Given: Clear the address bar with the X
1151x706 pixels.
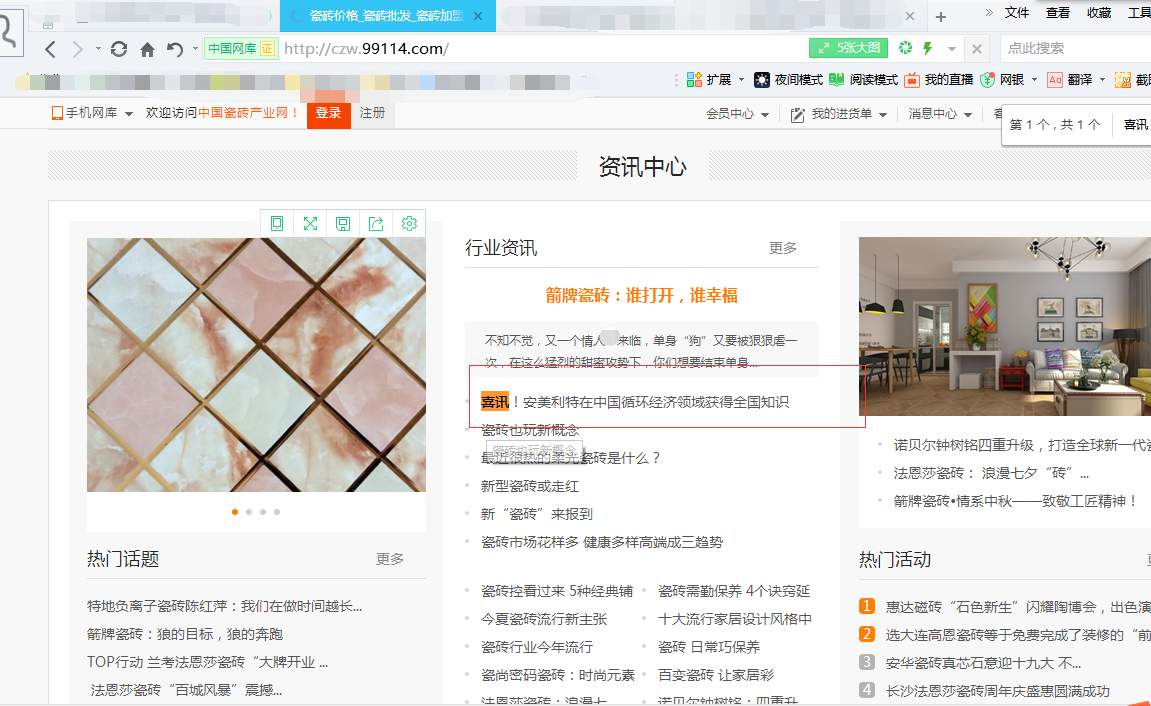Looking at the screenshot, I should [976, 49].
